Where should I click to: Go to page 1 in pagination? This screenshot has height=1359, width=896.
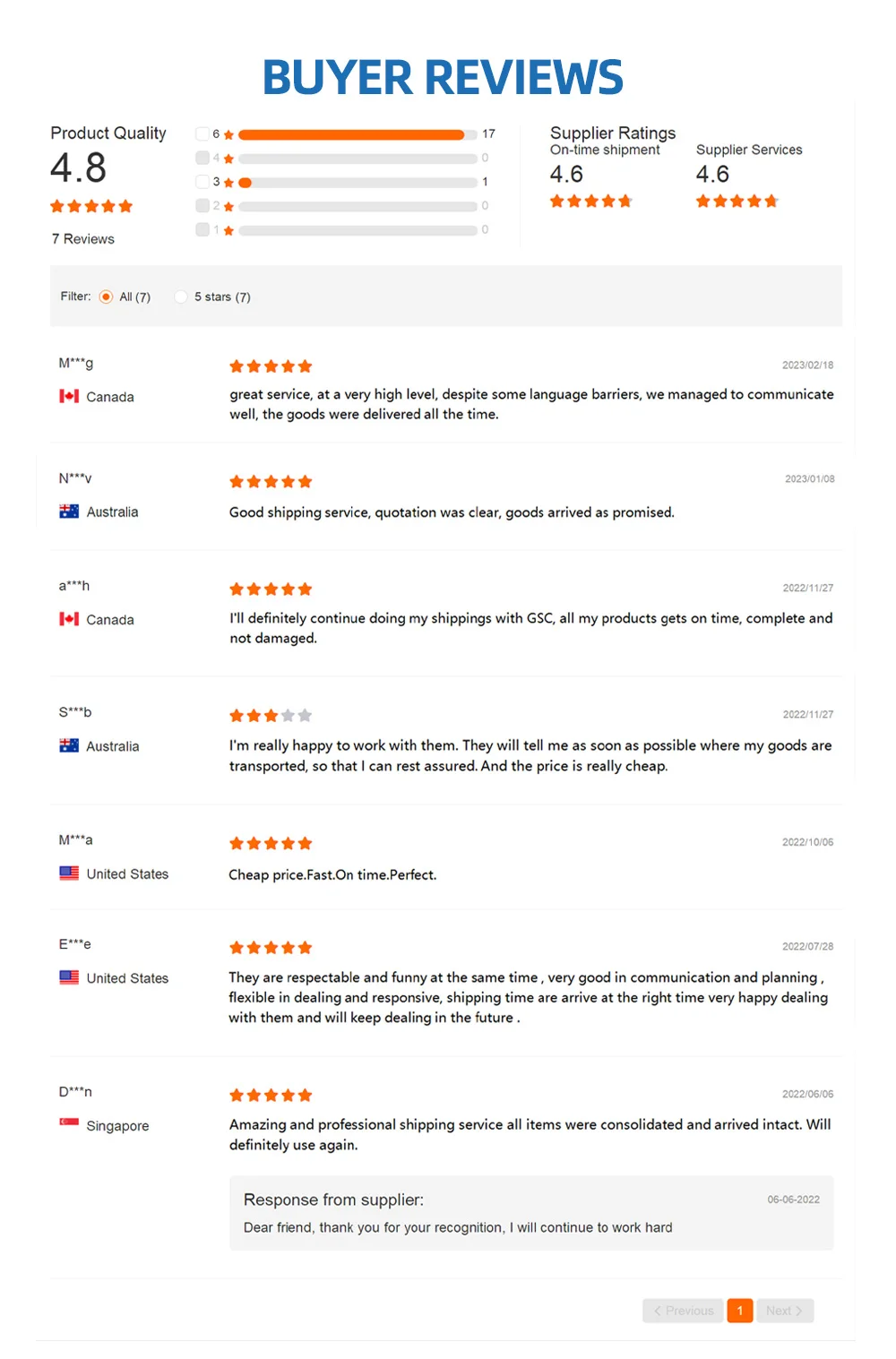pyautogui.click(x=740, y=1311)
